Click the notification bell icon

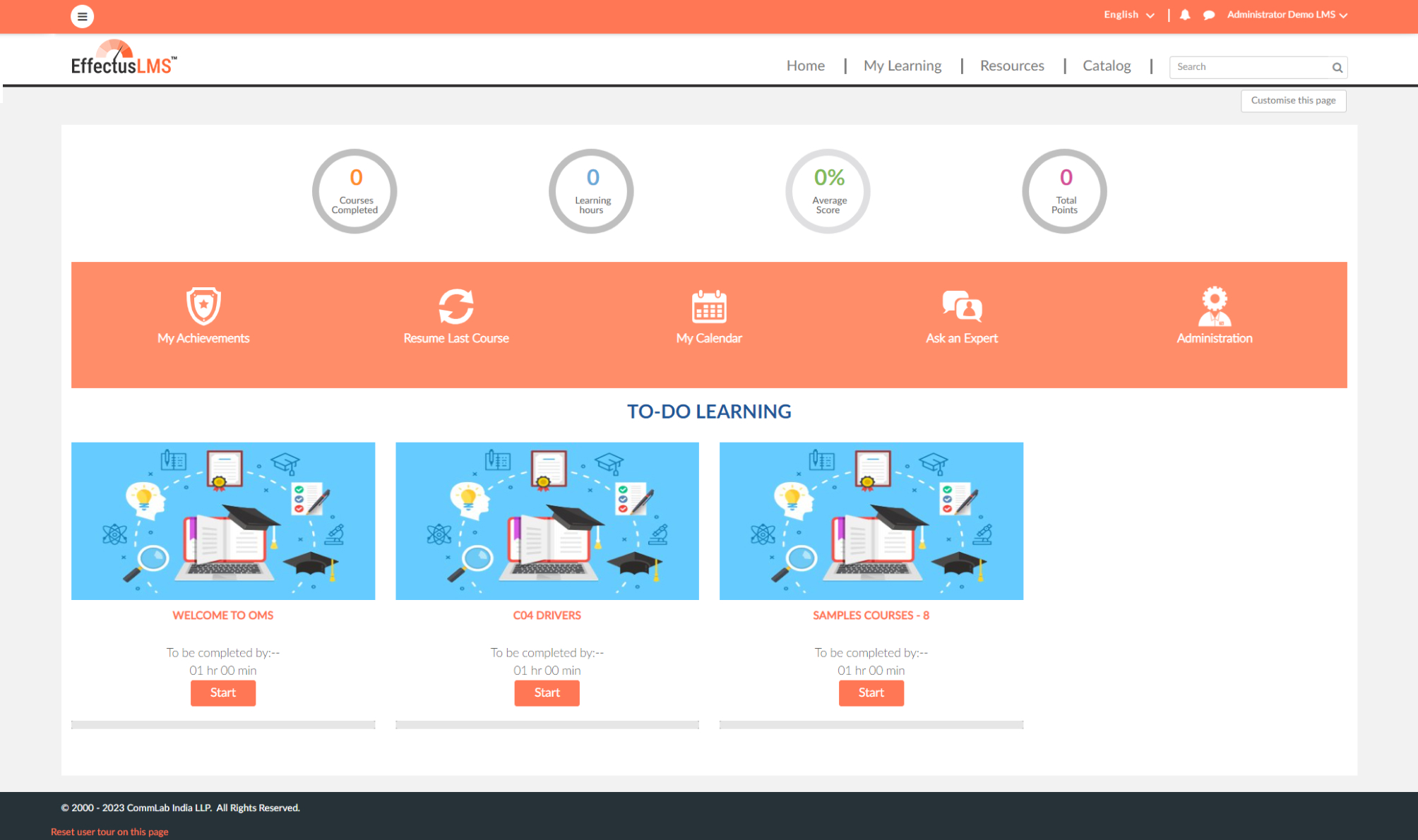coord(1185,14)
